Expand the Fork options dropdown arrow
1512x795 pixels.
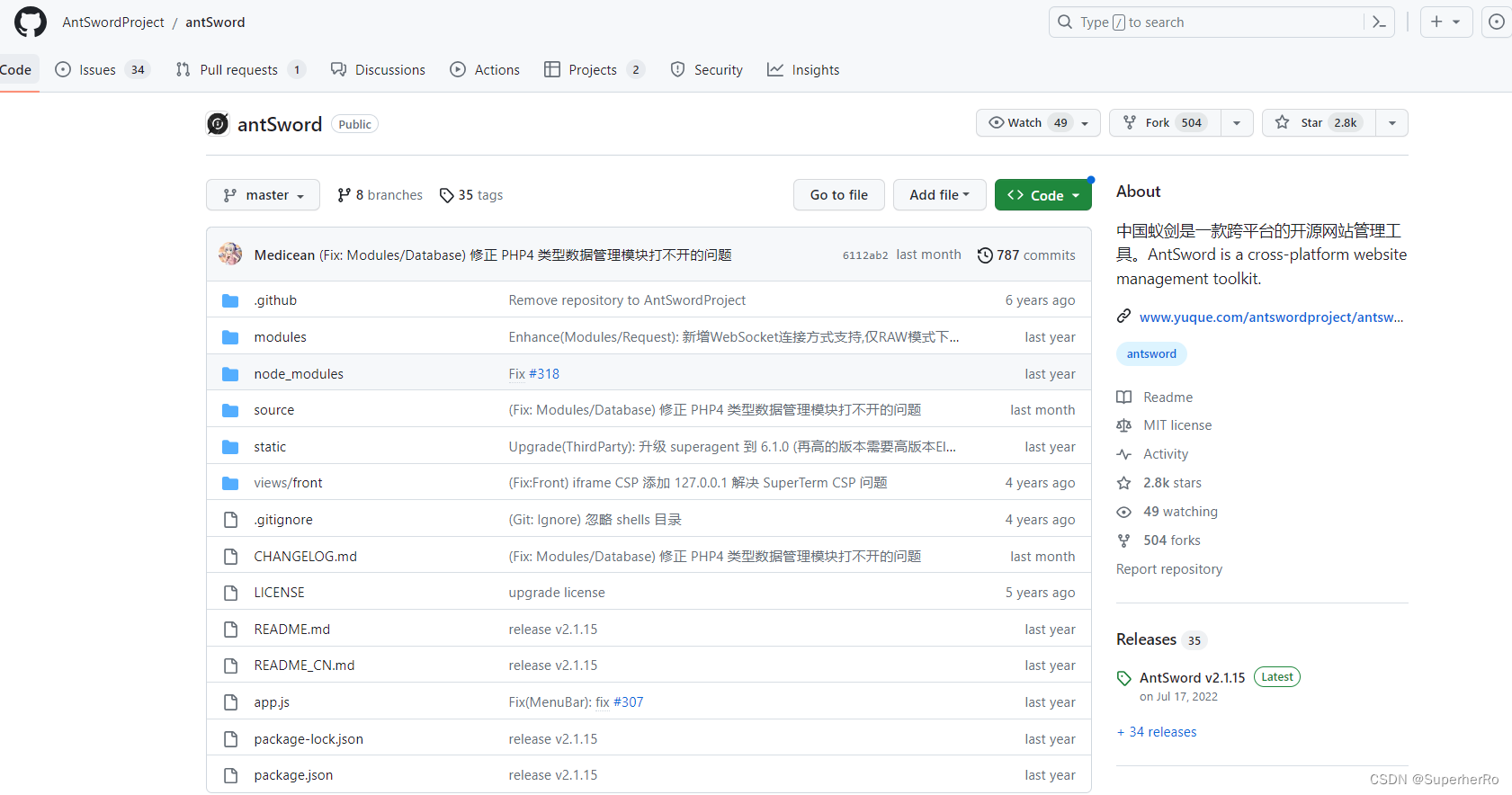point(1237,122)
